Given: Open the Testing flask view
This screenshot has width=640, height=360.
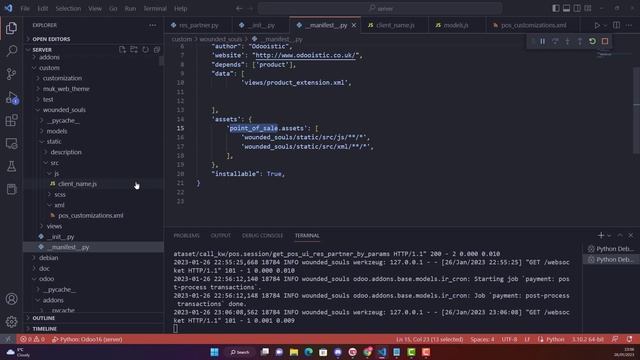Looking at the screenshot, I should (11, 166).
